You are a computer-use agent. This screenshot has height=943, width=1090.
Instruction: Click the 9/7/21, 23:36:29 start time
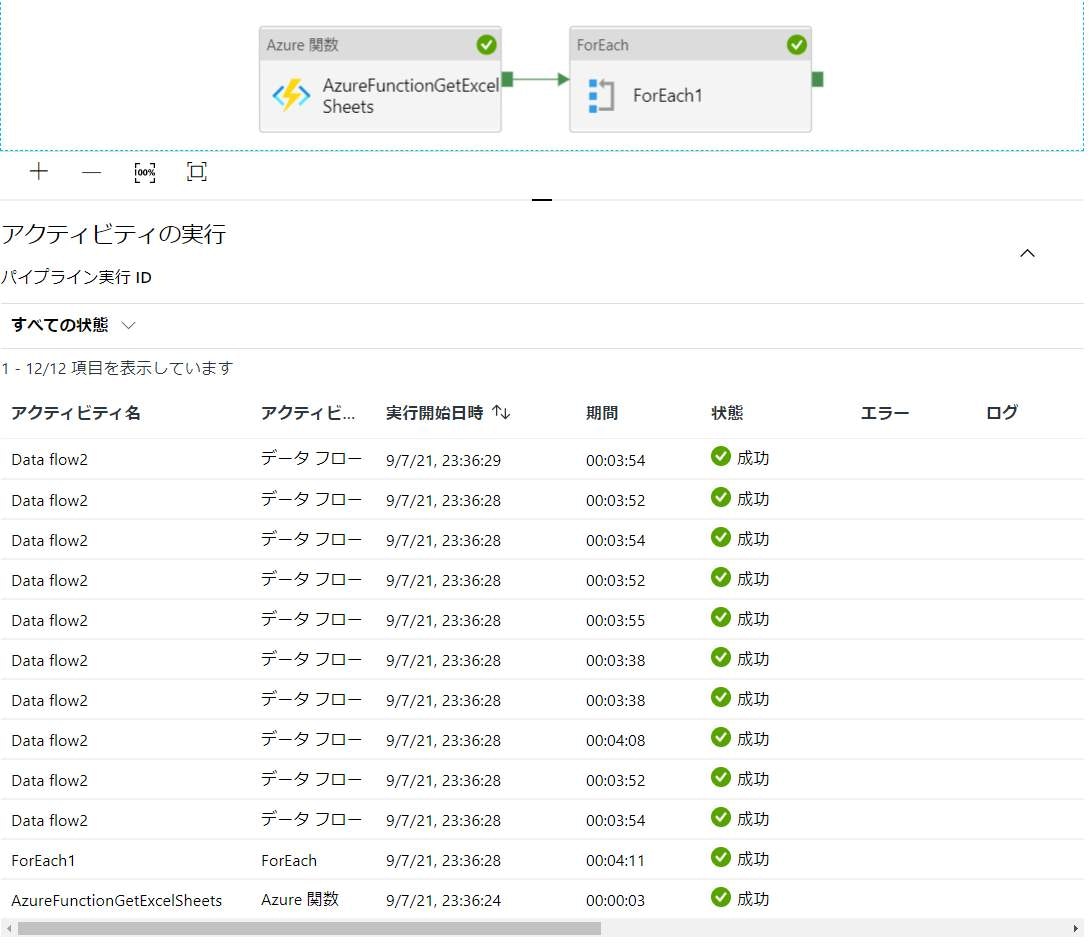coord(444,460)
